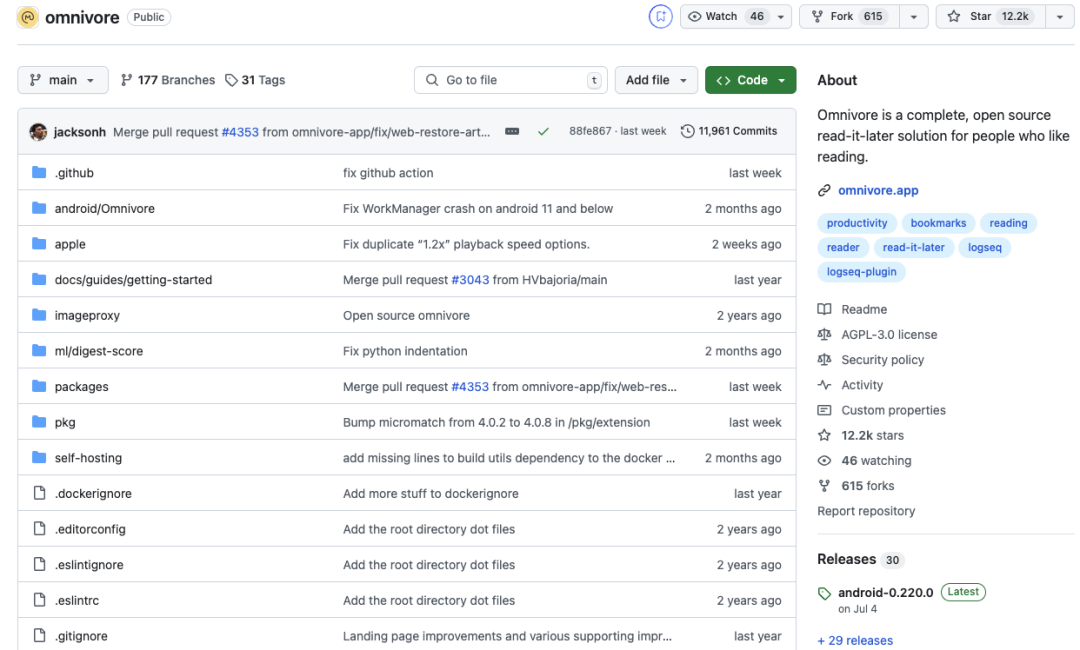
Task: Open + 29 releases link
Action: tap(855, 640)
